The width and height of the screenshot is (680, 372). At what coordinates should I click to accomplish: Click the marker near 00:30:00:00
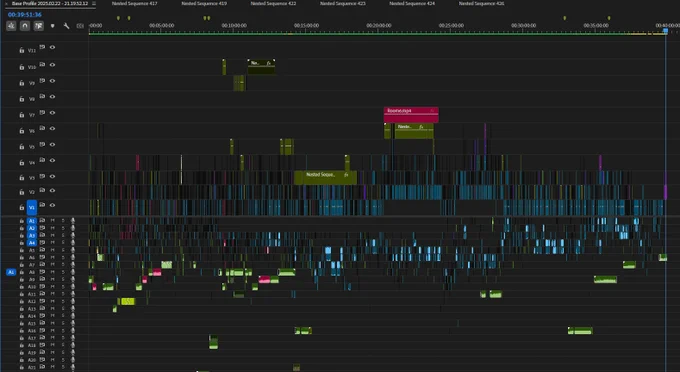click(x=565, y=18)
